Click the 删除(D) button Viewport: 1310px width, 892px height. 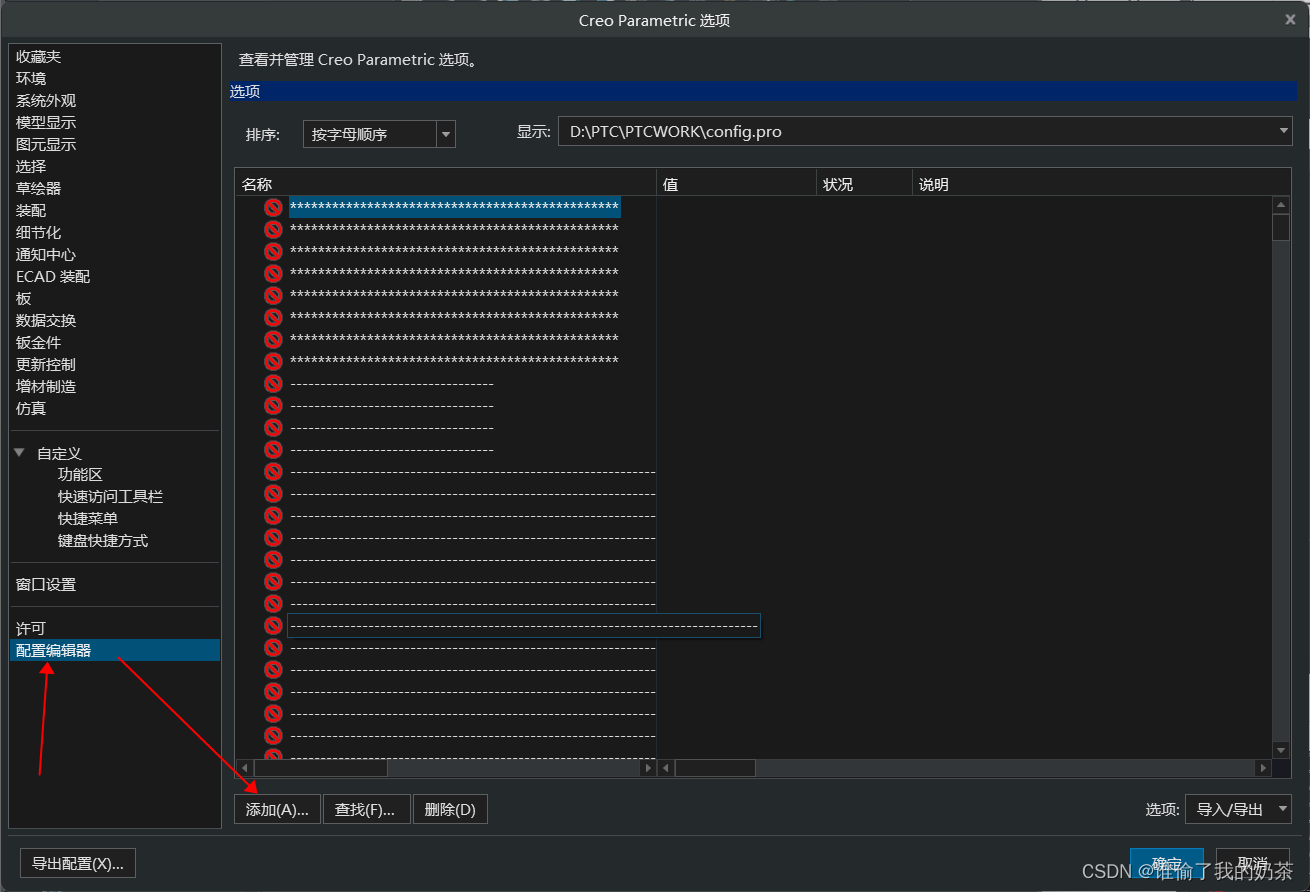[x=450, y=809]
